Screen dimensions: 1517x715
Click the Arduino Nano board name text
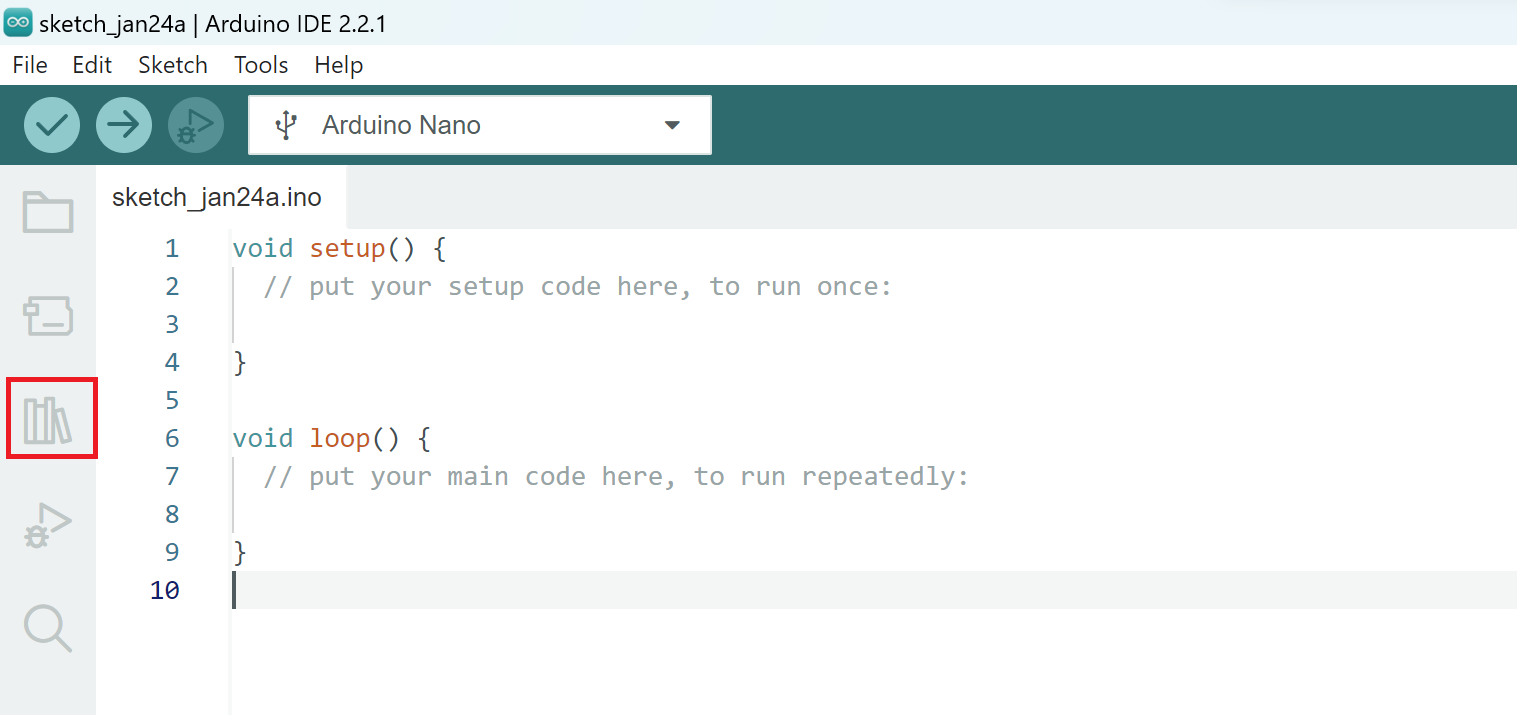tap(401, 125)
